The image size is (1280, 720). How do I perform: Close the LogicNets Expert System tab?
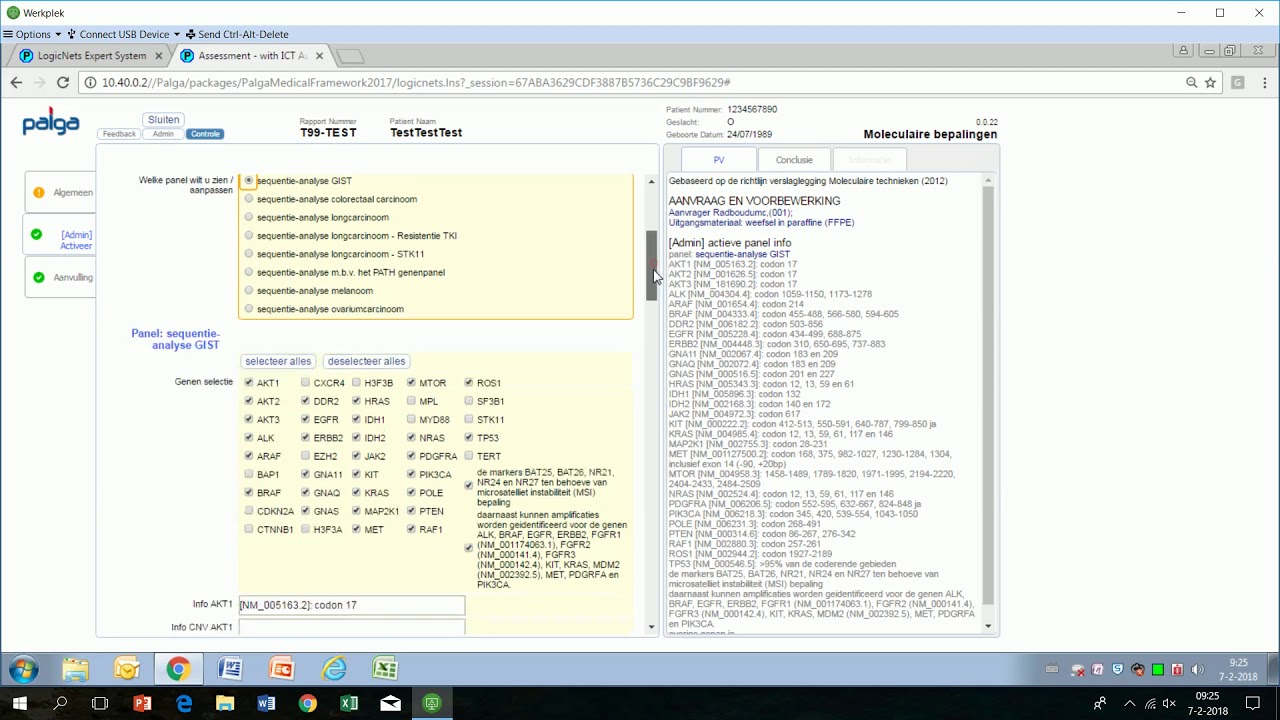point(158,56)
